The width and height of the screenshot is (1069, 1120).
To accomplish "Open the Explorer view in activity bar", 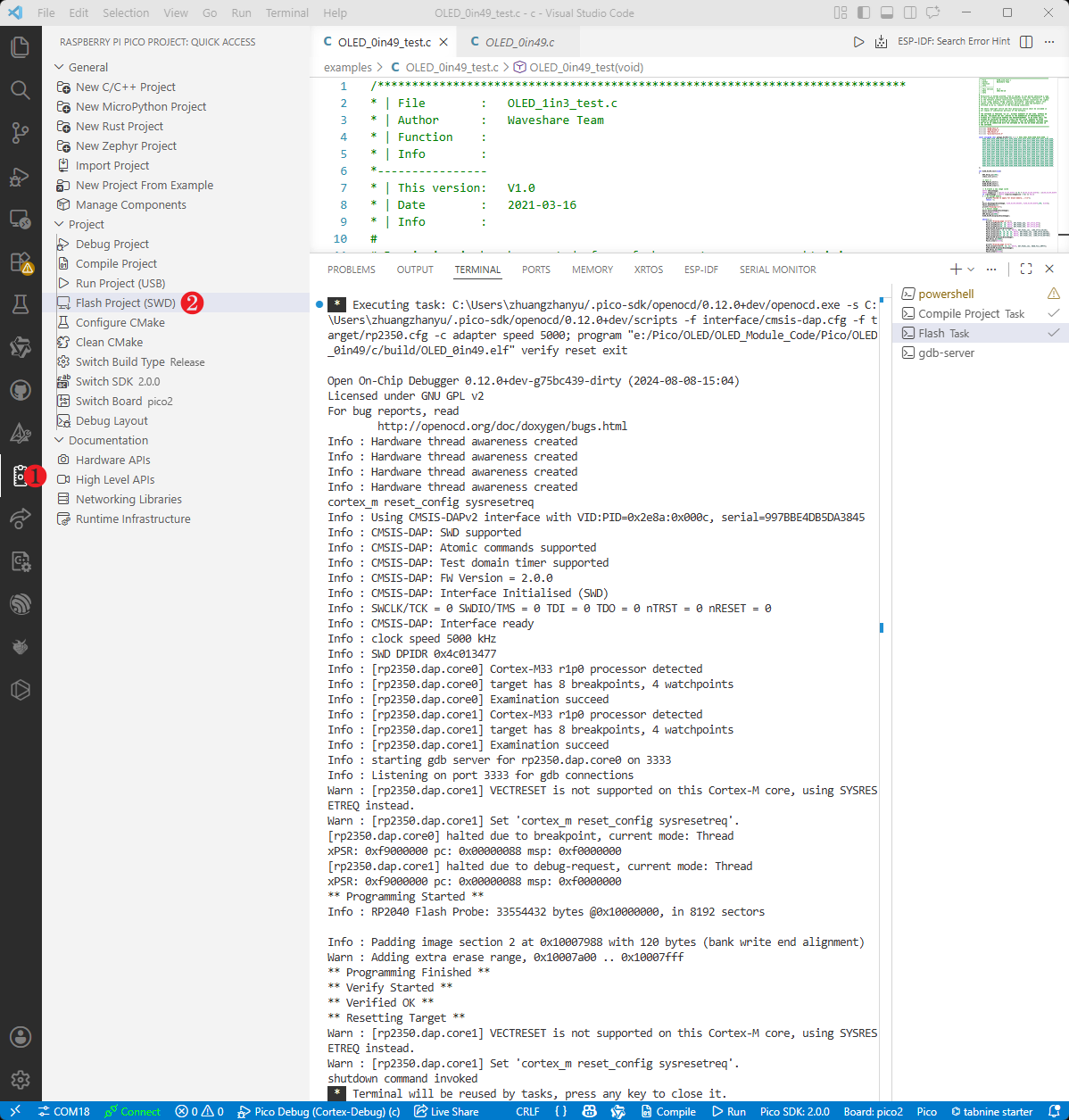I will pyautogui.click(x=21, y=46).
